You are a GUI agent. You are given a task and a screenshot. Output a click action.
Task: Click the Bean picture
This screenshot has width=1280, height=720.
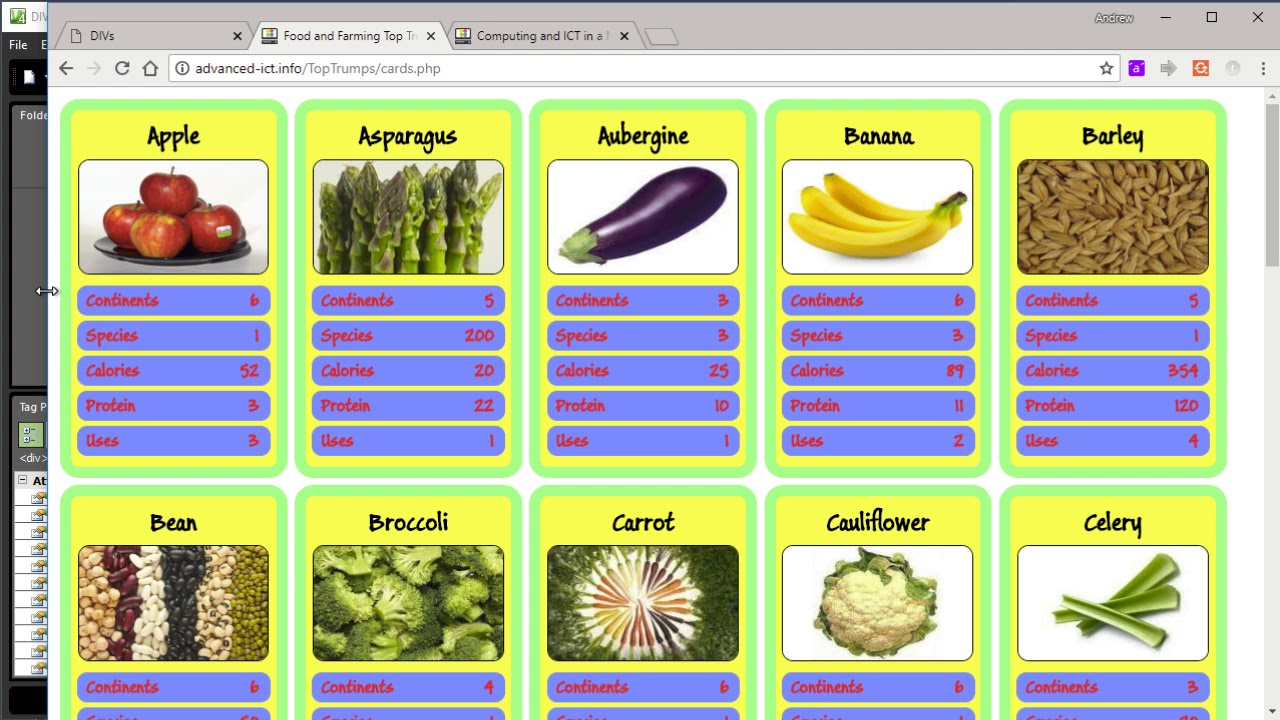[173, 603]
